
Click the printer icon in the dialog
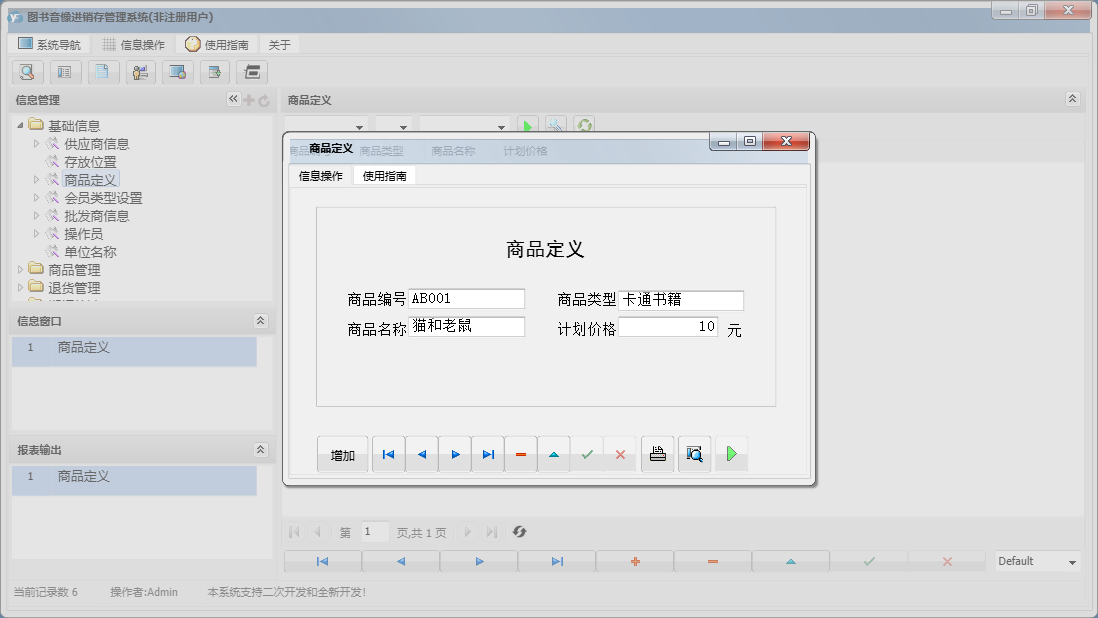tap(657, 454)
